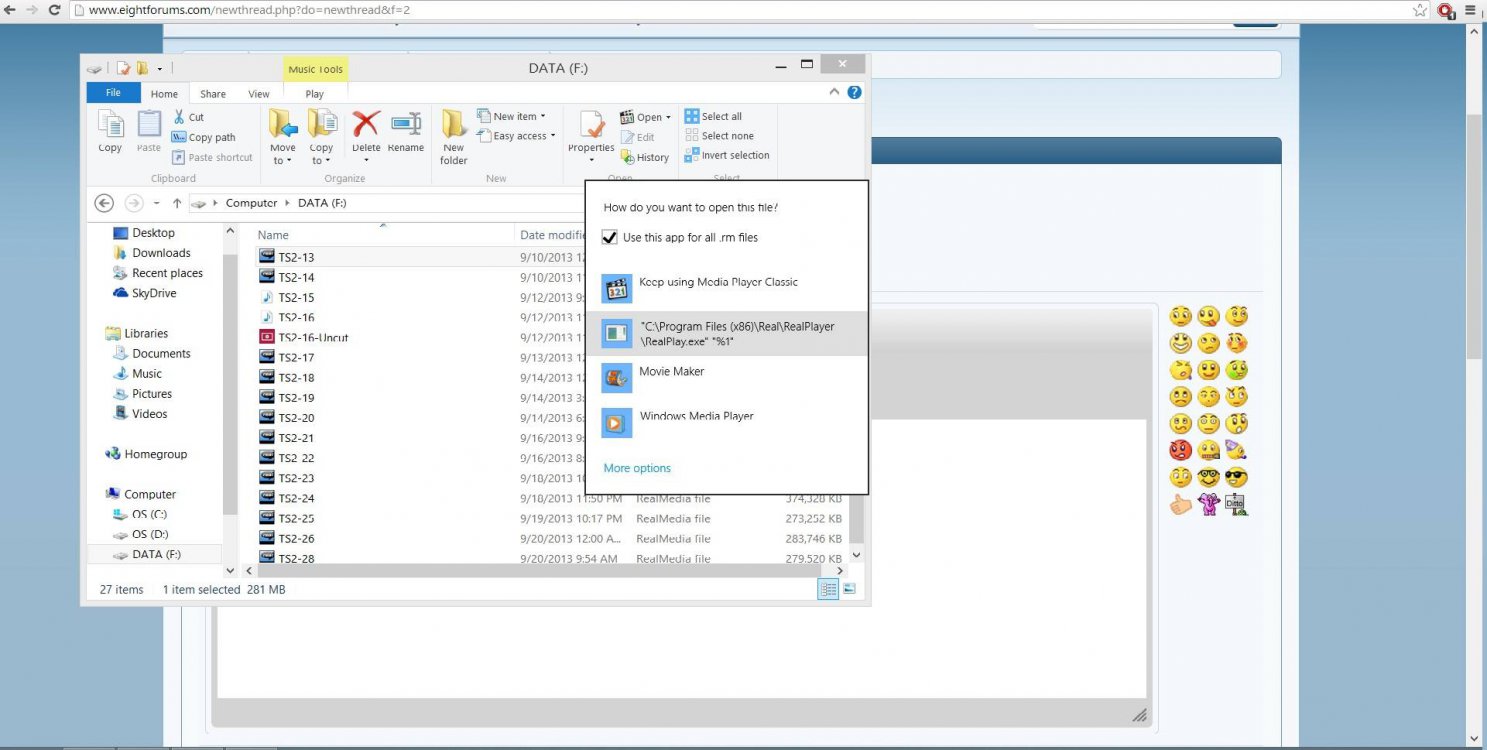Click the browser URL address field
This screenshot has height=750, width=1487.
[x=740, y=10]
